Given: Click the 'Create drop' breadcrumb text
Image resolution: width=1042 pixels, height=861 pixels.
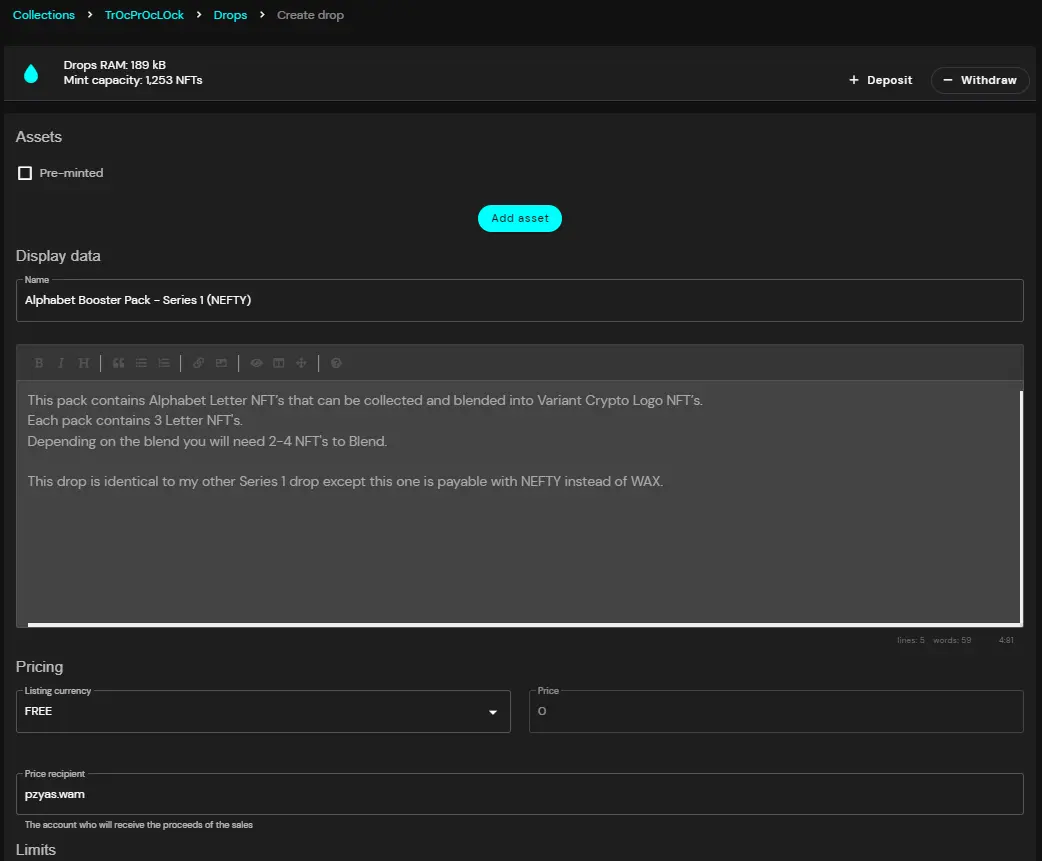Looking at the screenshot, I should (310, 15).
